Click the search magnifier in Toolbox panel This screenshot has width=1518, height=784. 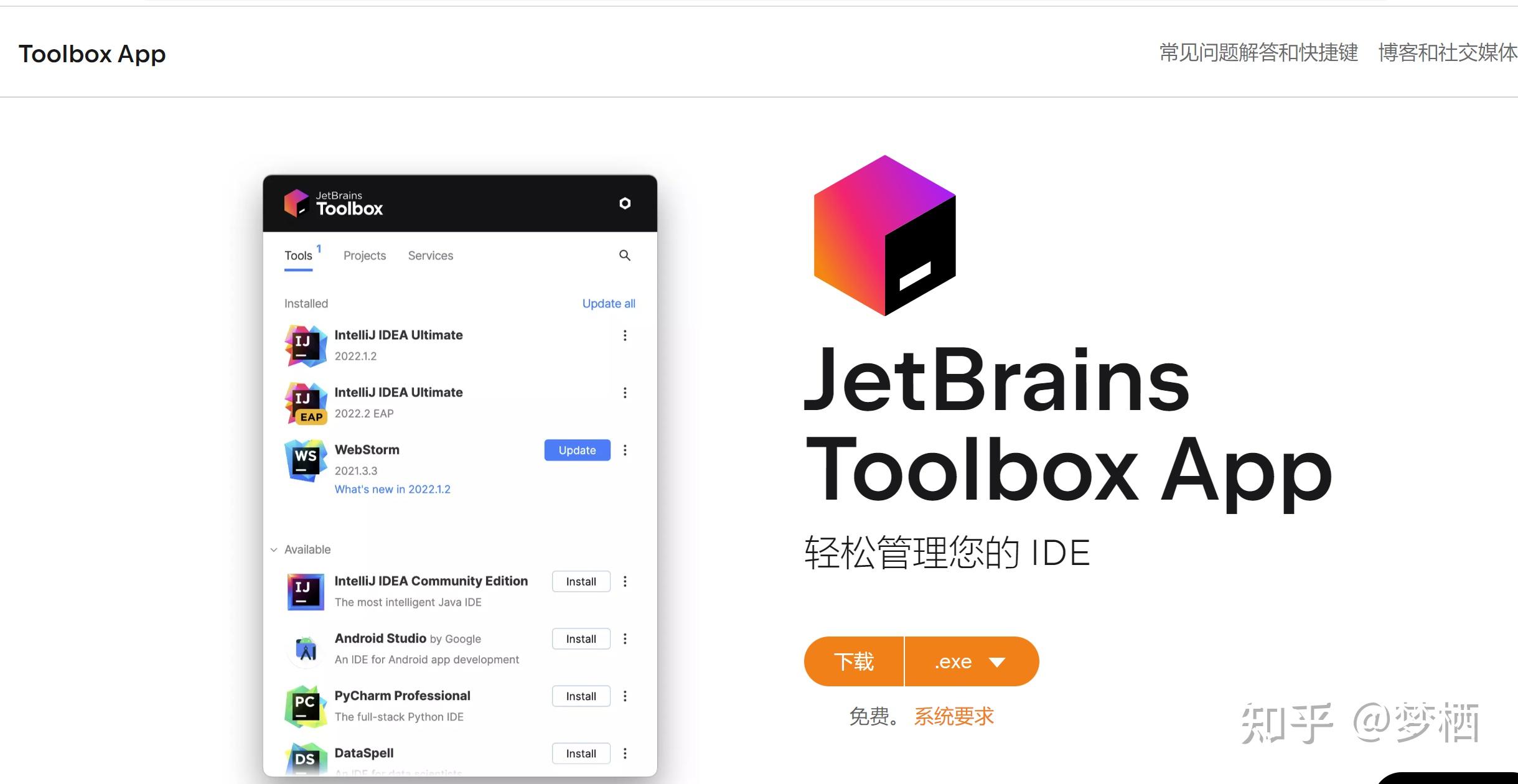[x=625, y=255]
